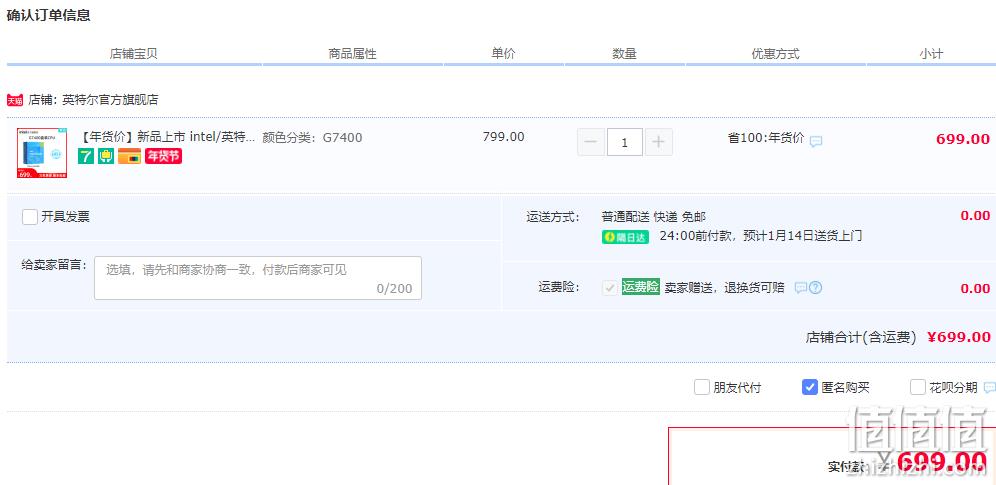Click the question mark help icon
Viewport: 996px width, 485px height.
pos(816,288)
